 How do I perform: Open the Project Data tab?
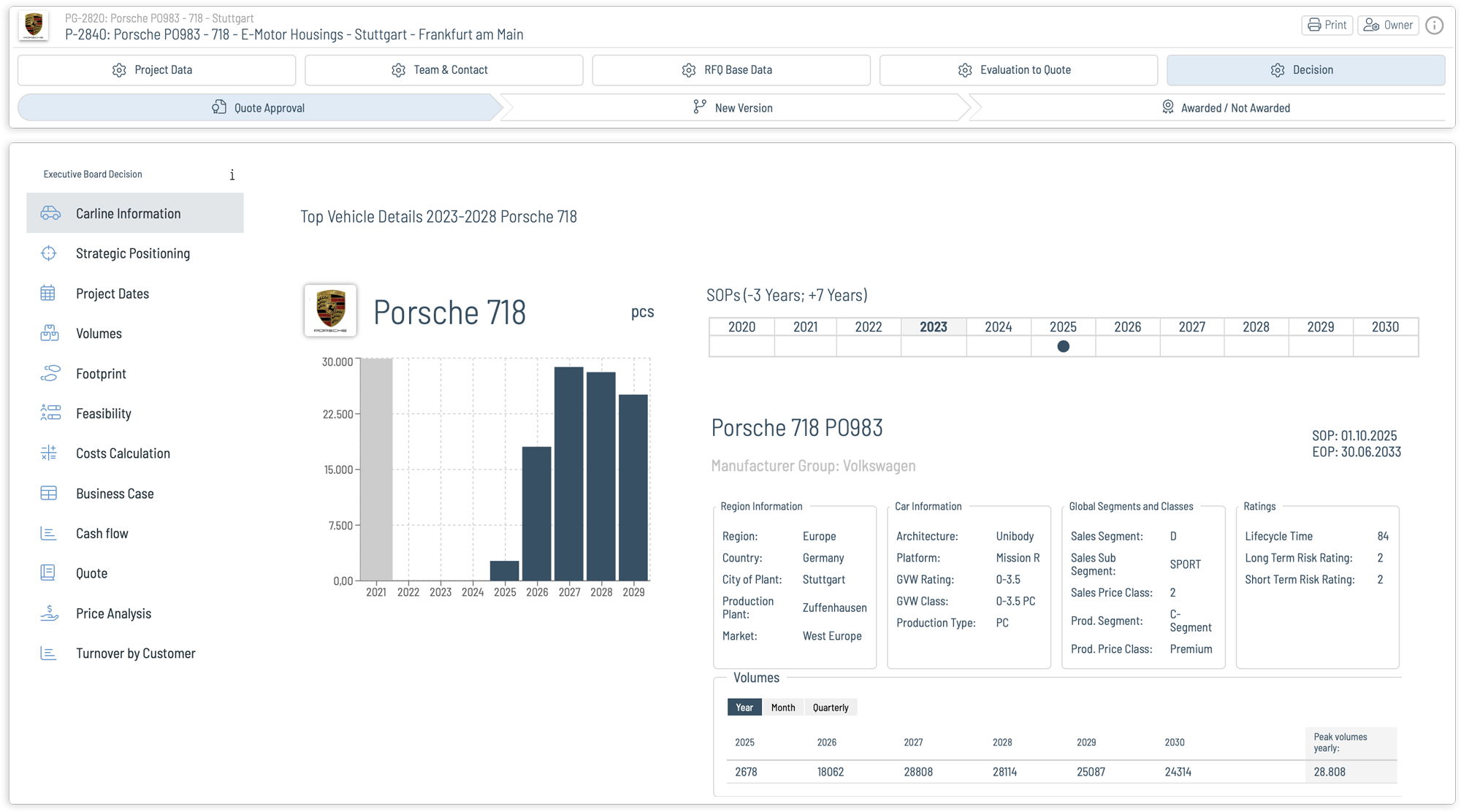pos(156,70)
